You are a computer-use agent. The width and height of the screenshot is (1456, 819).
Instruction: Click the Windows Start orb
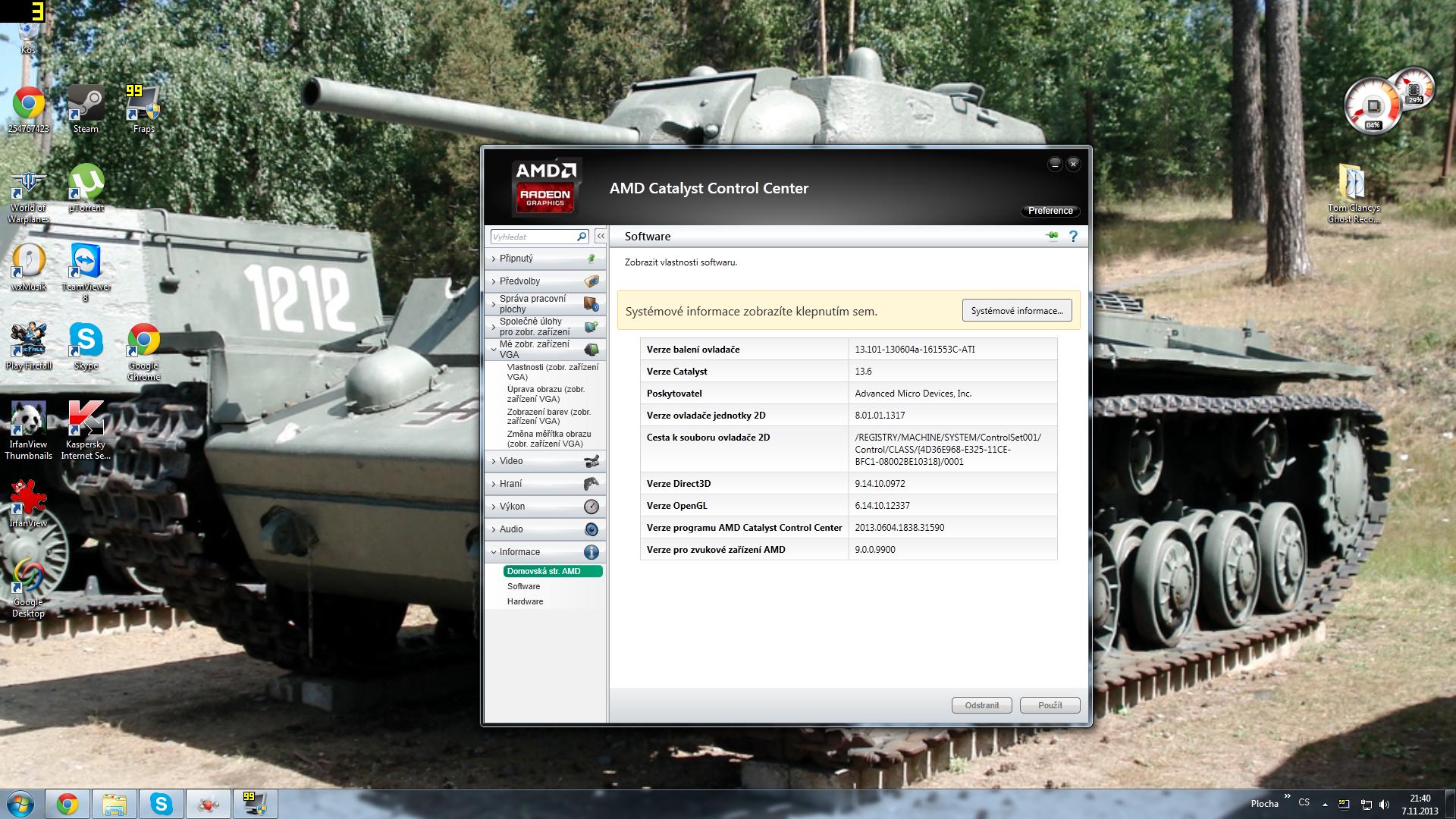pos(20,804)
